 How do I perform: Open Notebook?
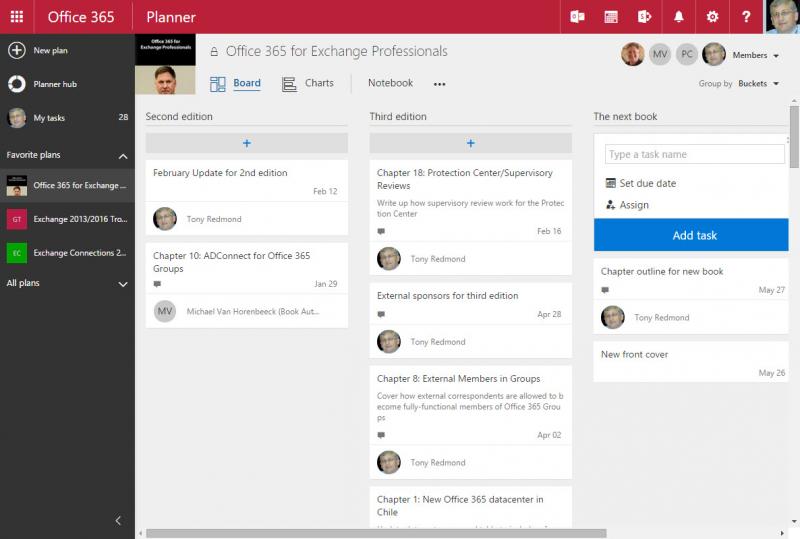click(x=390, y=83)
